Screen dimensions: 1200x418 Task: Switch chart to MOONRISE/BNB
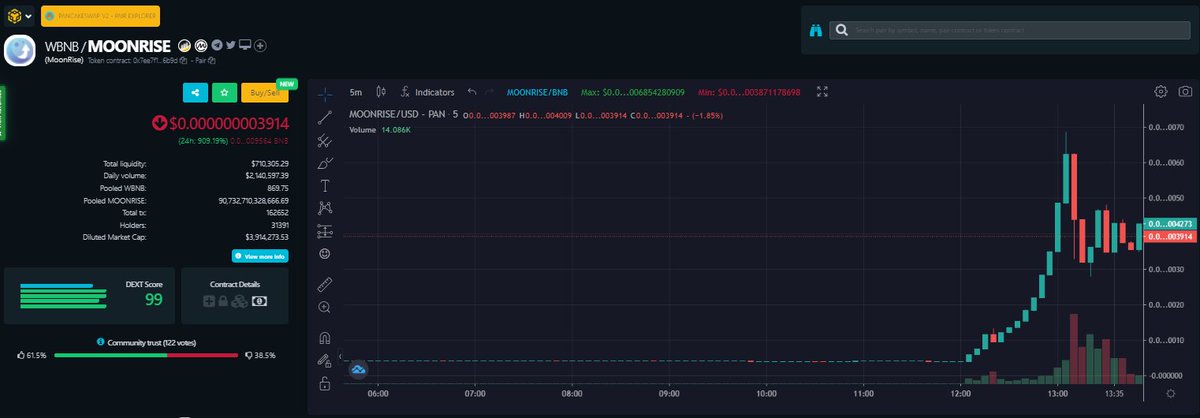coord(537,92)
